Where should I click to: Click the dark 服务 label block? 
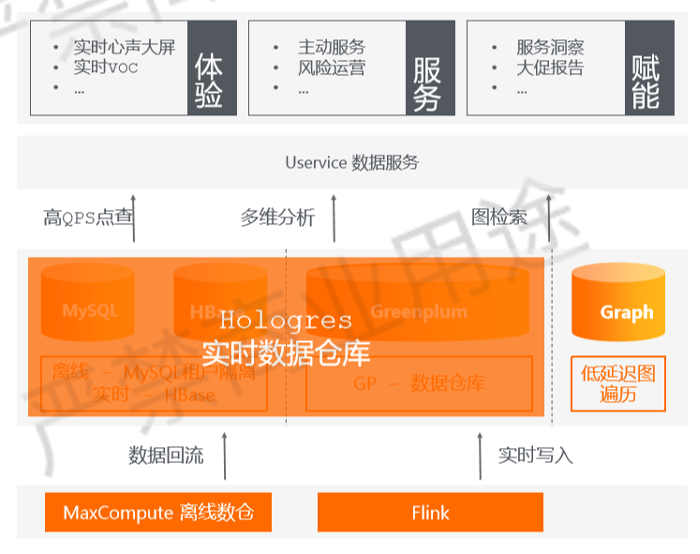[430, 68]
